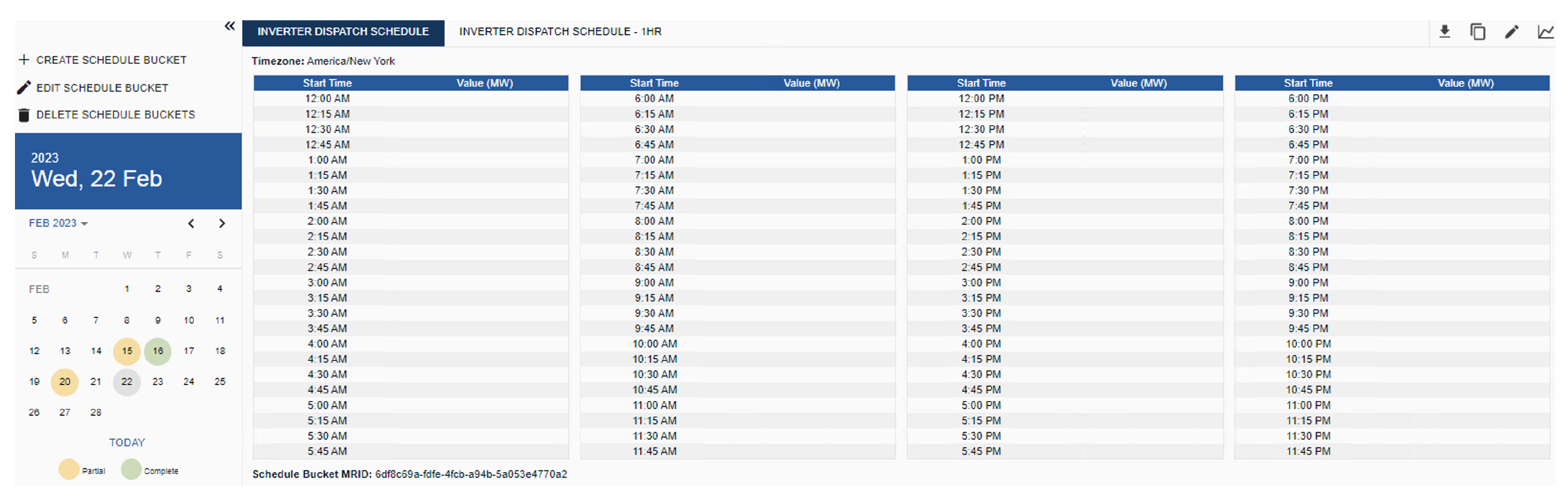Click the Complete legend color swatch
The width and height of the screenshot is (1568, 503).
pos(131,470)
